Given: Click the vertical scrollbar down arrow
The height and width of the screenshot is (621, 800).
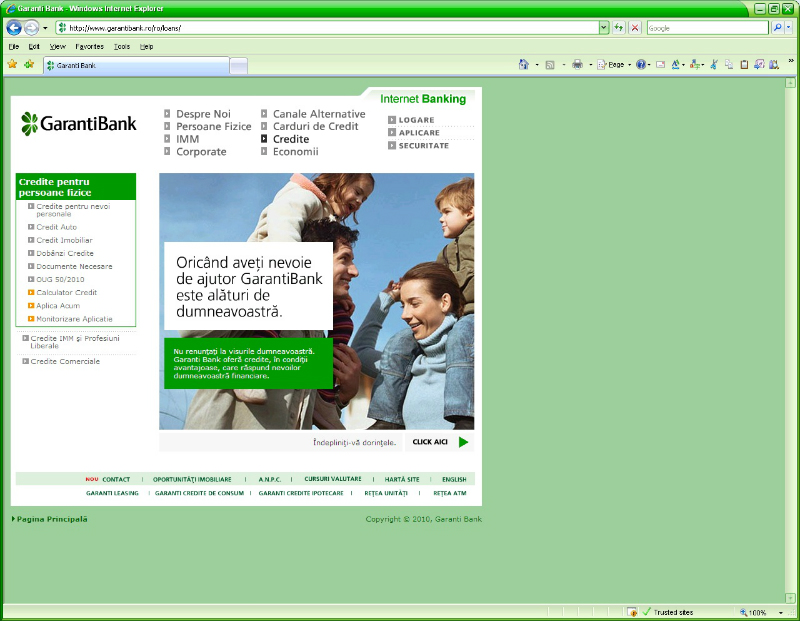Looking at the screenshot, I should pos(790,598).
